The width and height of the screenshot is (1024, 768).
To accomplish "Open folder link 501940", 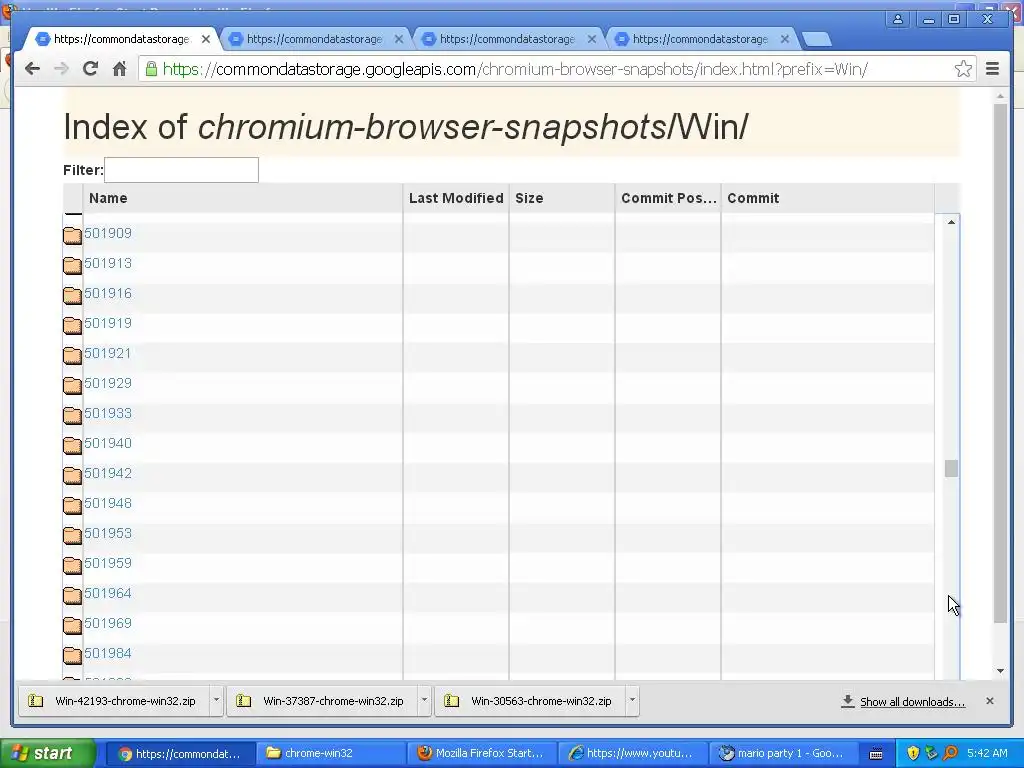I will [108, 443].
